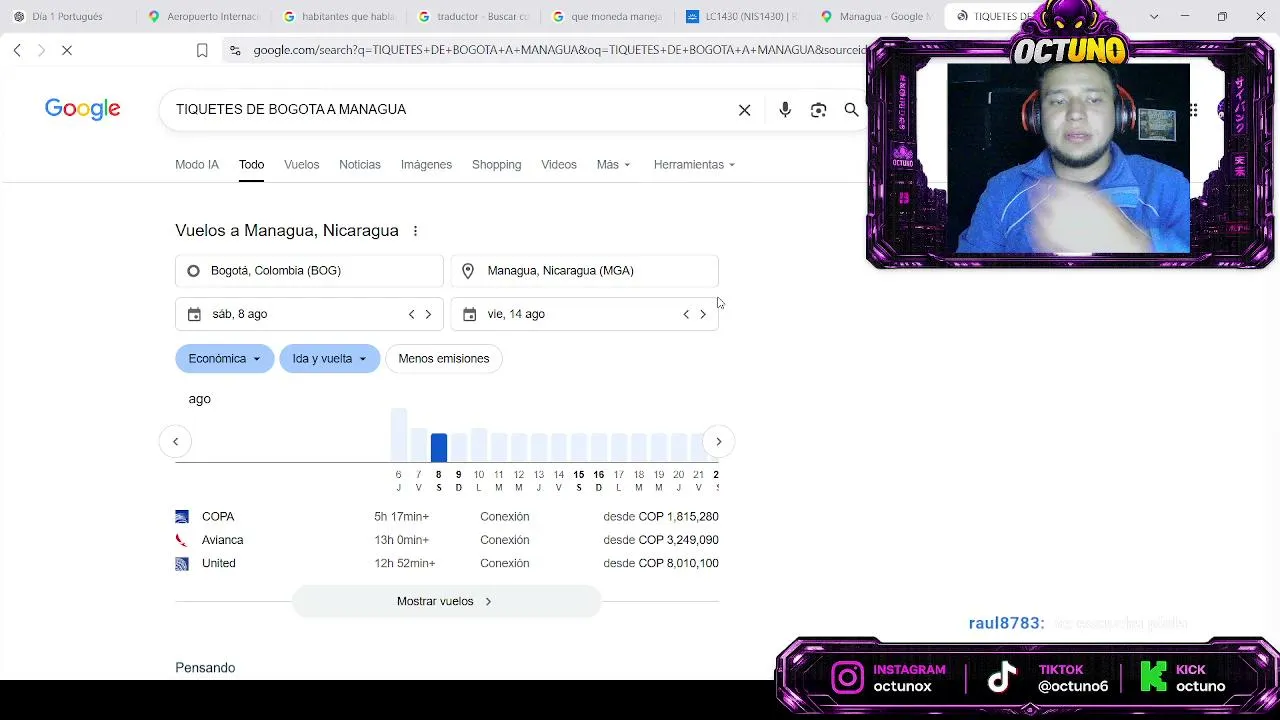Click the 5h 17min+ duration text
This screenshot has height=720, width=1280.
coord(401,517)
